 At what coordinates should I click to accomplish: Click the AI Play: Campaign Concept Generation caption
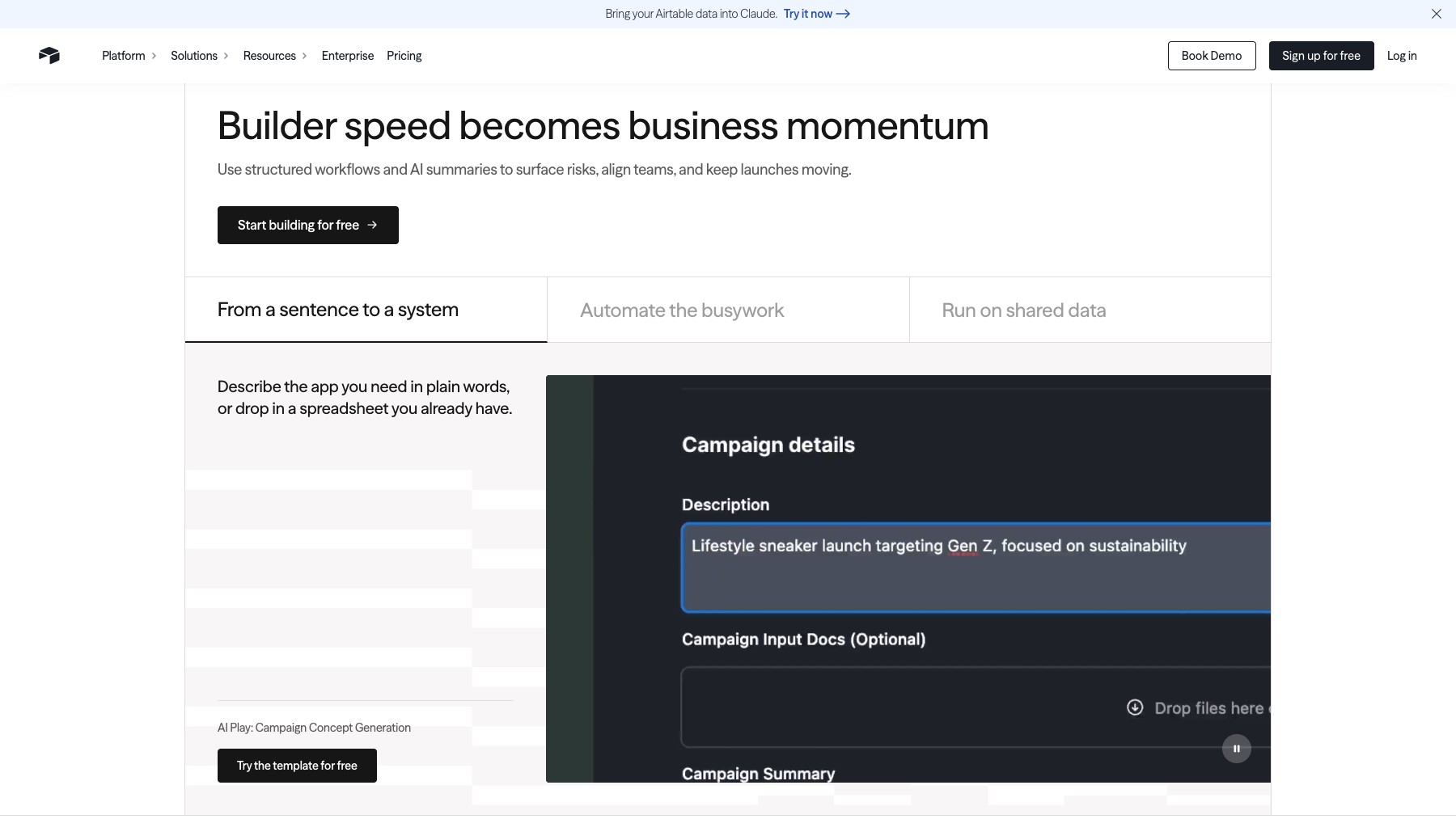coord(314,728)
